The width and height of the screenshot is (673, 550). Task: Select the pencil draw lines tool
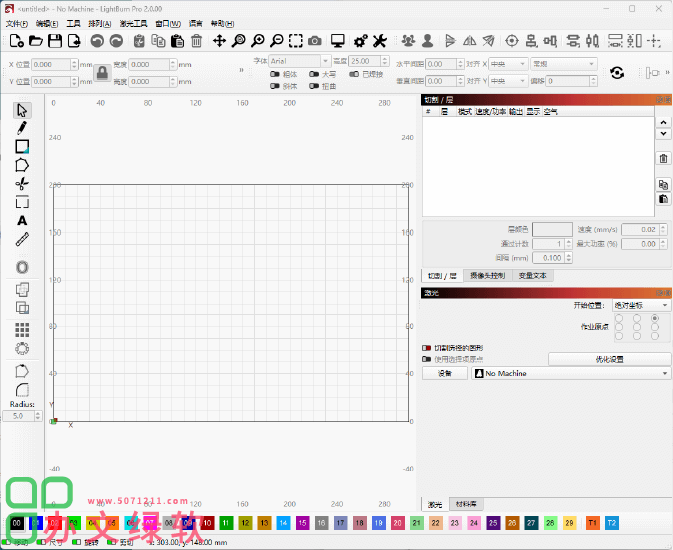22,128
